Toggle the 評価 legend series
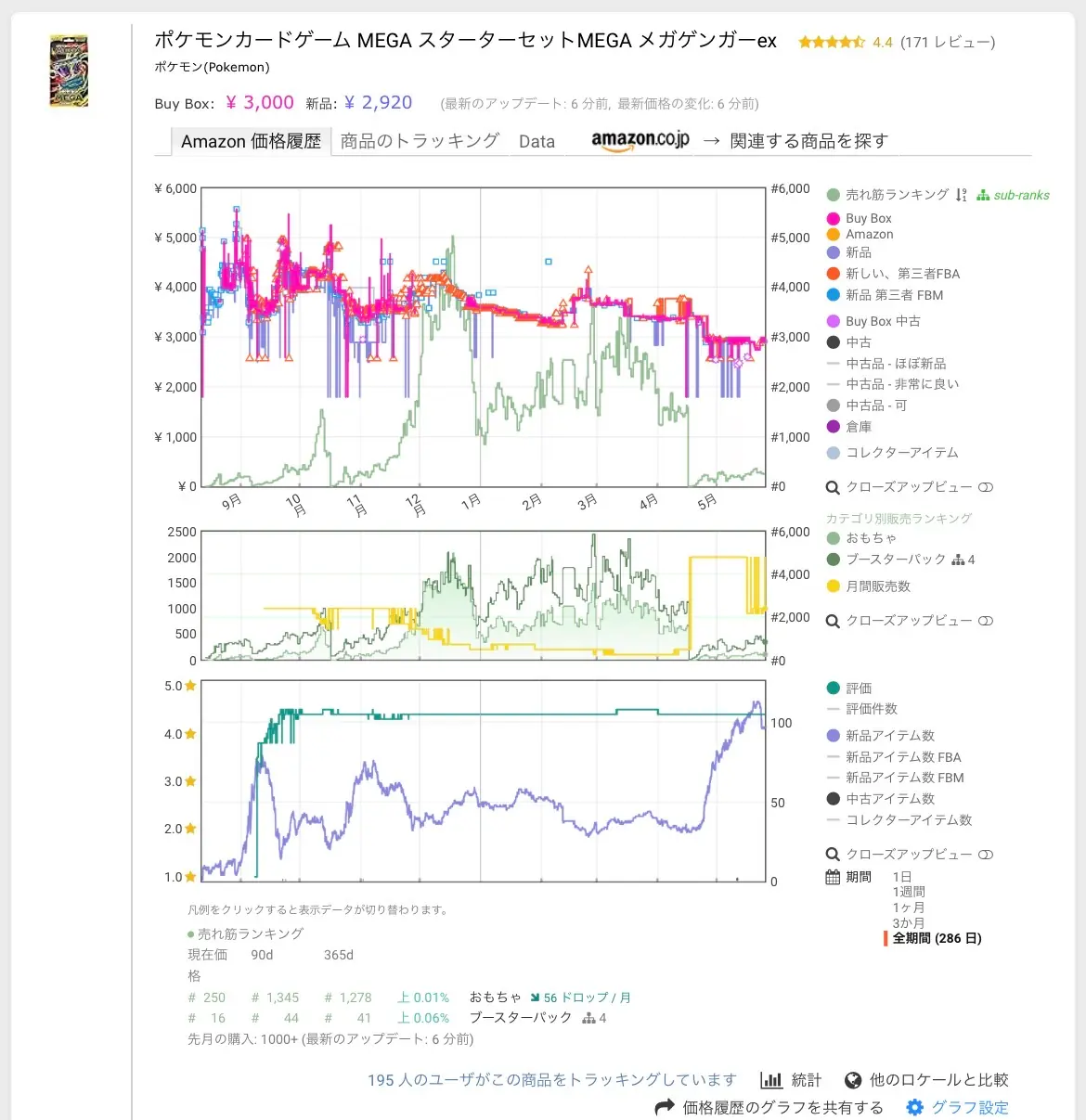Image resolution: width=1086 pixels, height=1120 pixels. (x=848, y=689)
